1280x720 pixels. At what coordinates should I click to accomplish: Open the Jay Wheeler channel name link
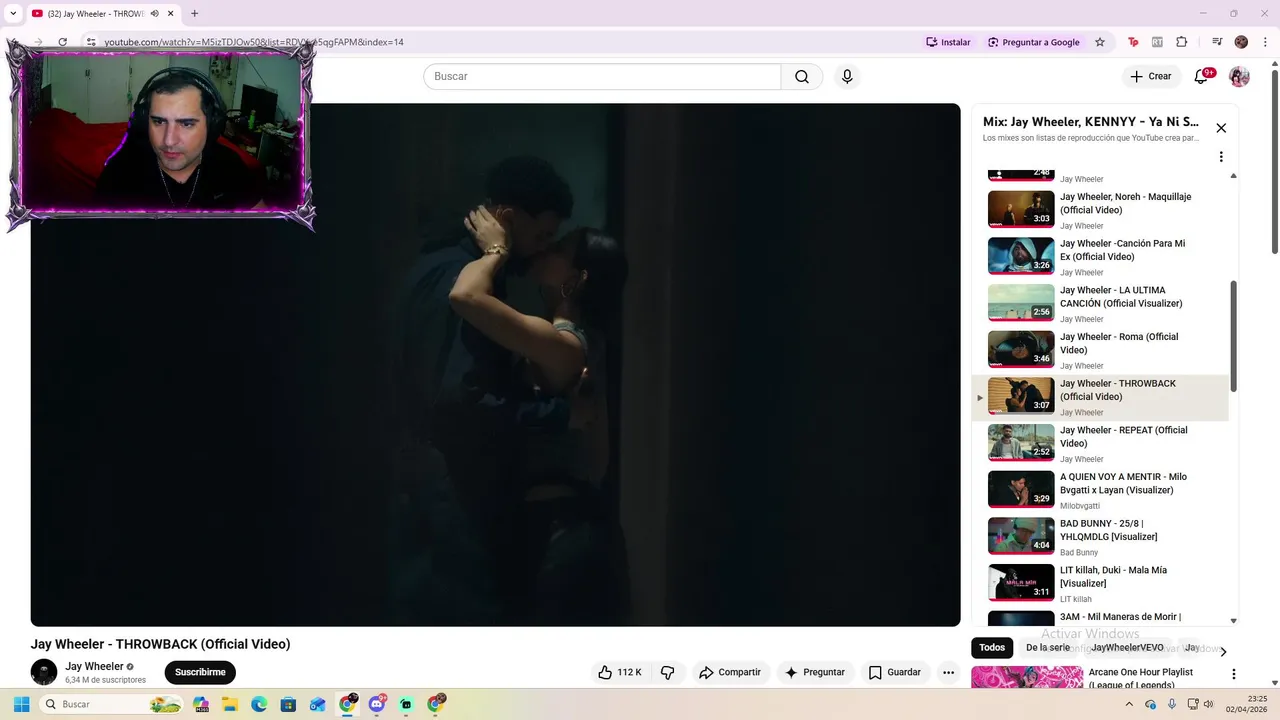(x=95, y=666)
